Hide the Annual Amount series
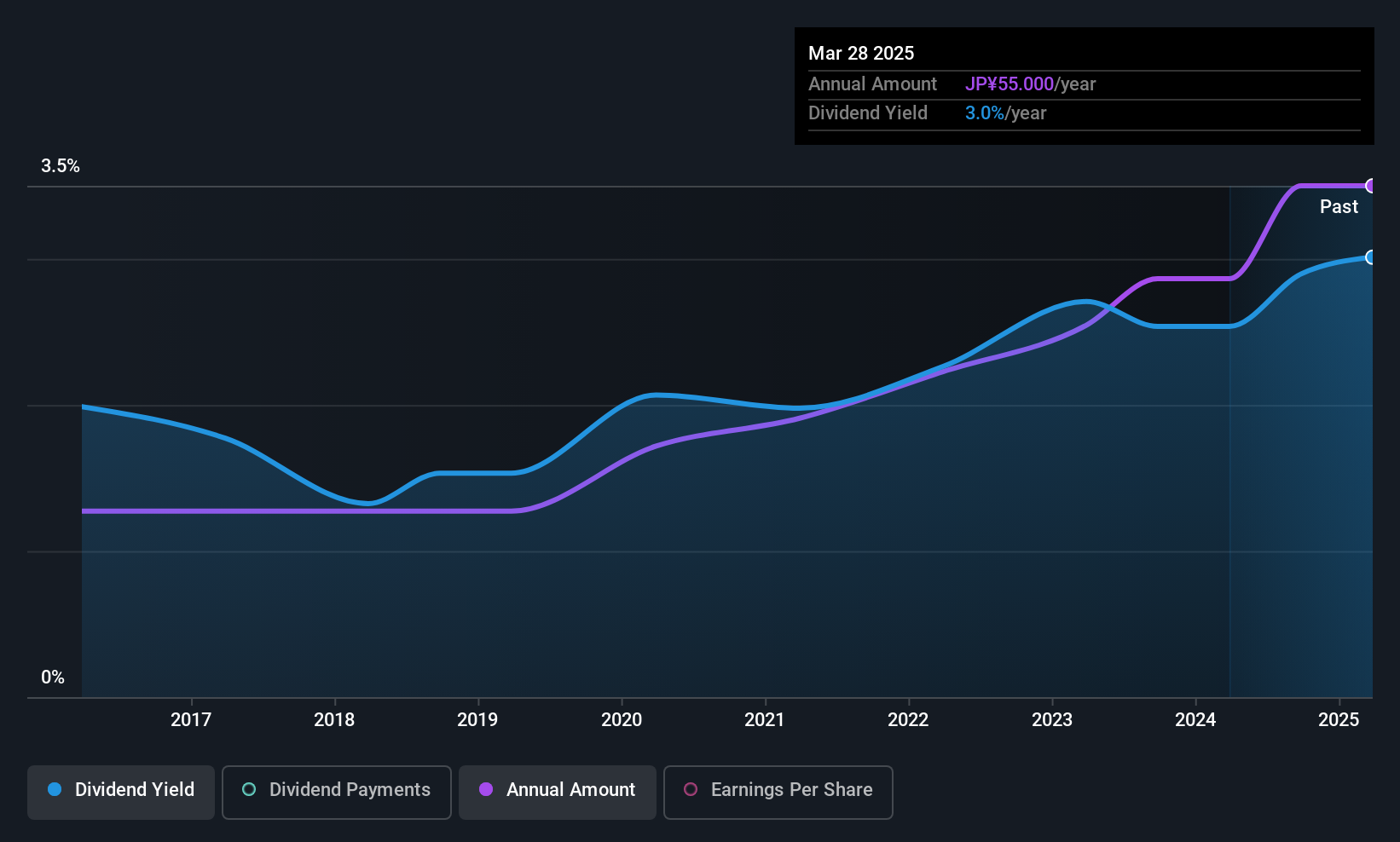The height and width of the screenshot is (842, 1400). pyautogui.click(x=558, y=790)
